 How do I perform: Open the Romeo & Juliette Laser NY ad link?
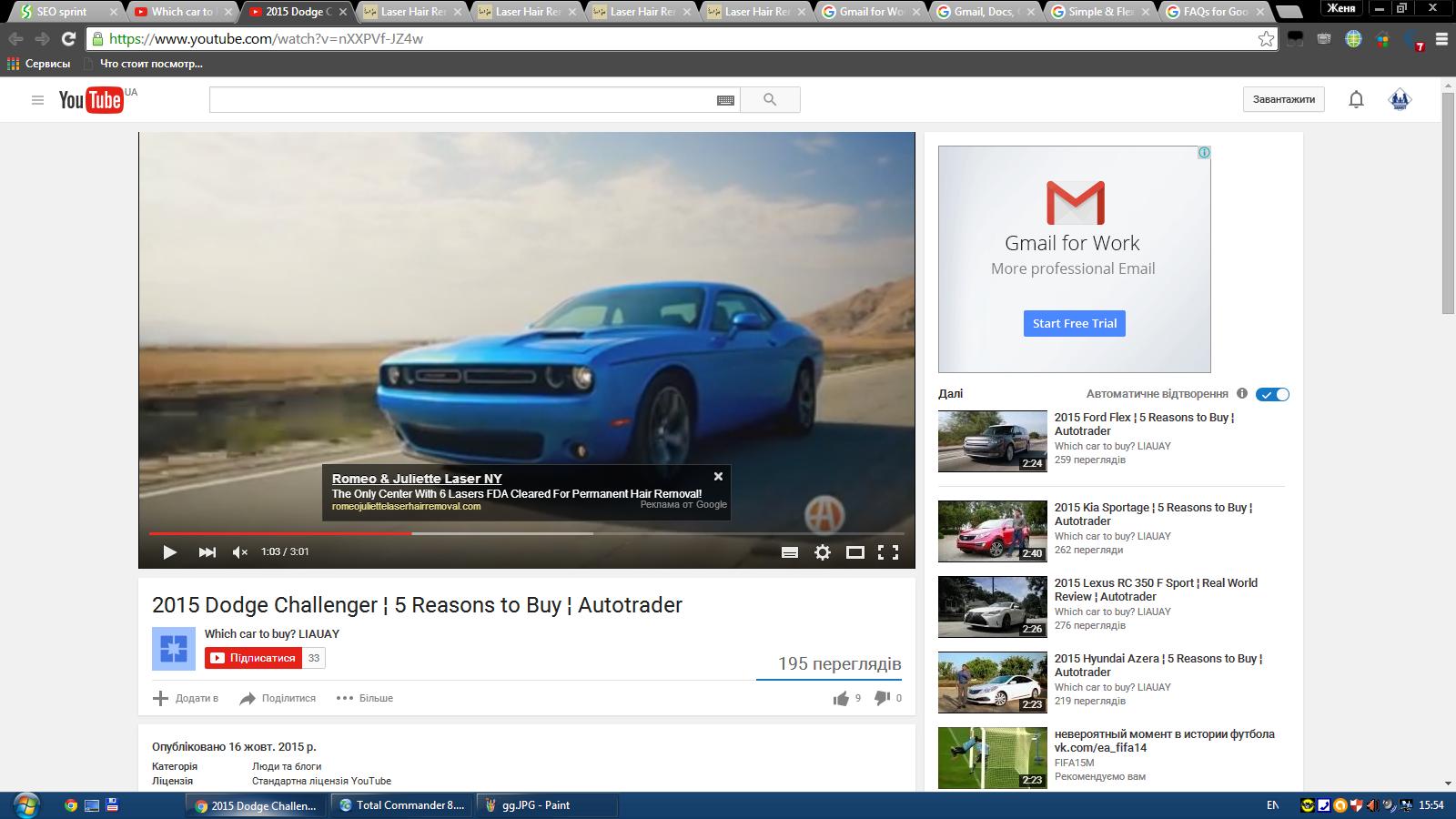[417, 479]
